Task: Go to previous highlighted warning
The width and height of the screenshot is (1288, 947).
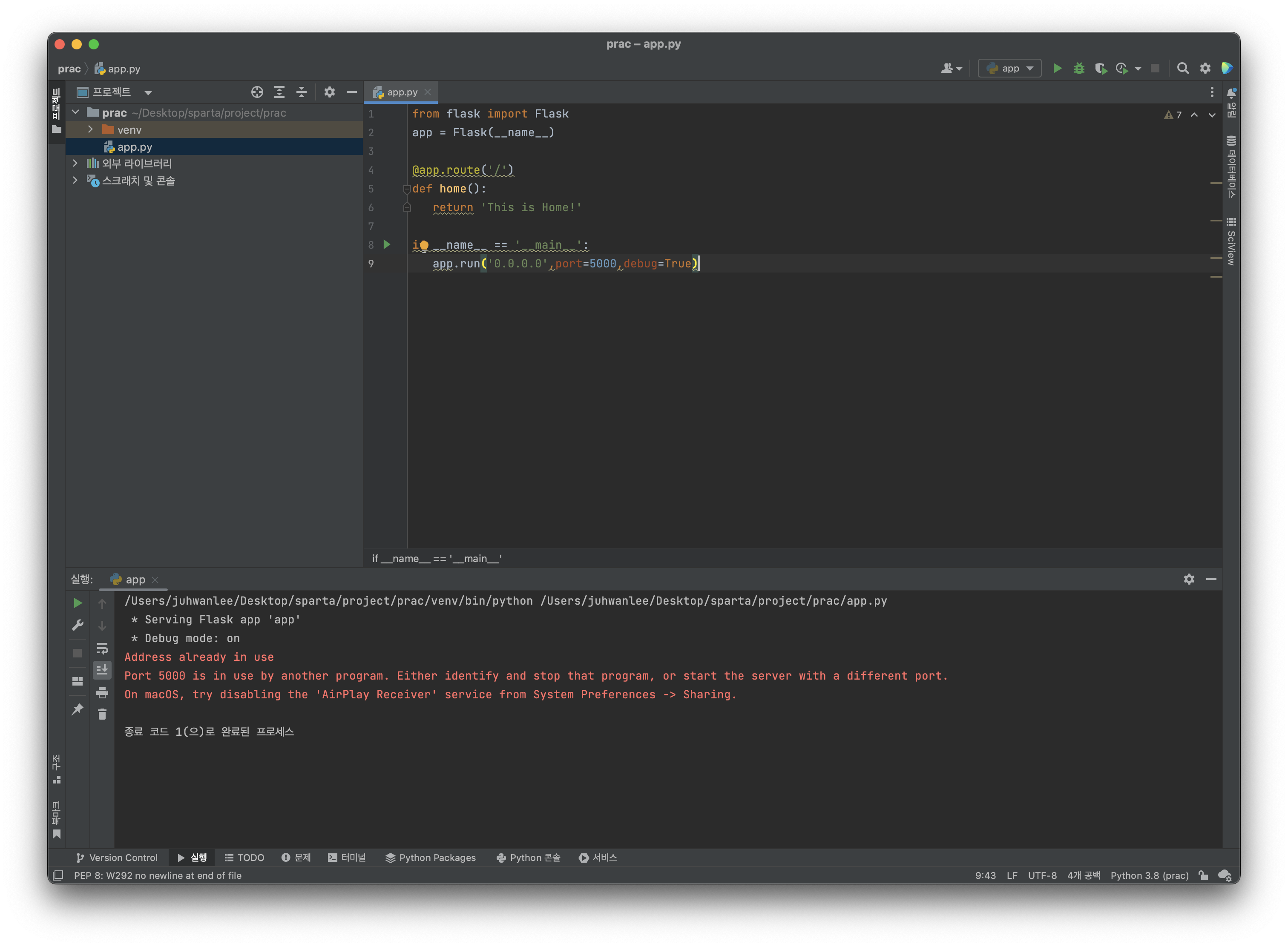Action: (1194, 115)
